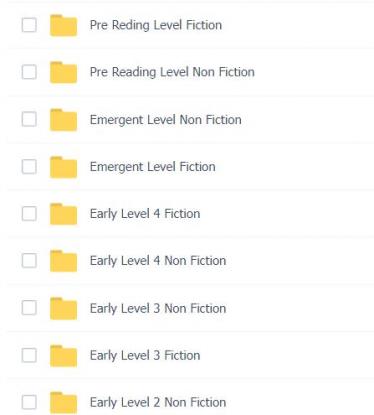Image resolution: width=374 pixels, height=415 pixels.
Task: Tick the checkbox beside Emergent Level Fiction
Action: click(x=29, y=166)
